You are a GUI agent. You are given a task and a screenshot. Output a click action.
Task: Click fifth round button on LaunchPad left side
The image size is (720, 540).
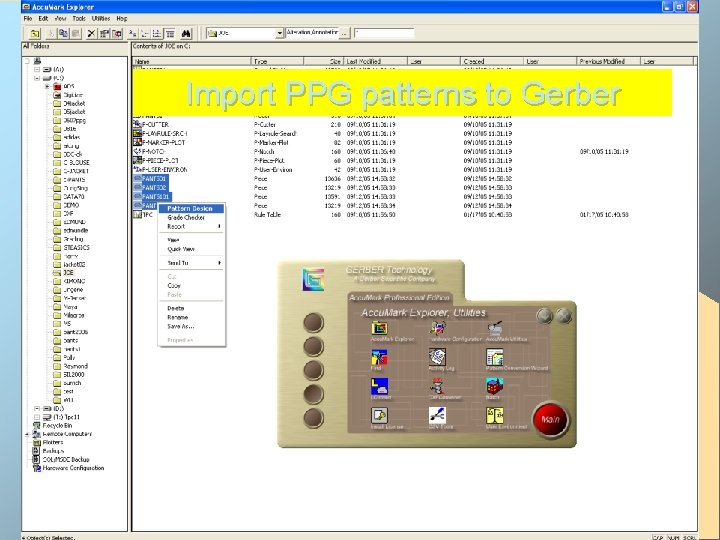click(x=314, y=418)
